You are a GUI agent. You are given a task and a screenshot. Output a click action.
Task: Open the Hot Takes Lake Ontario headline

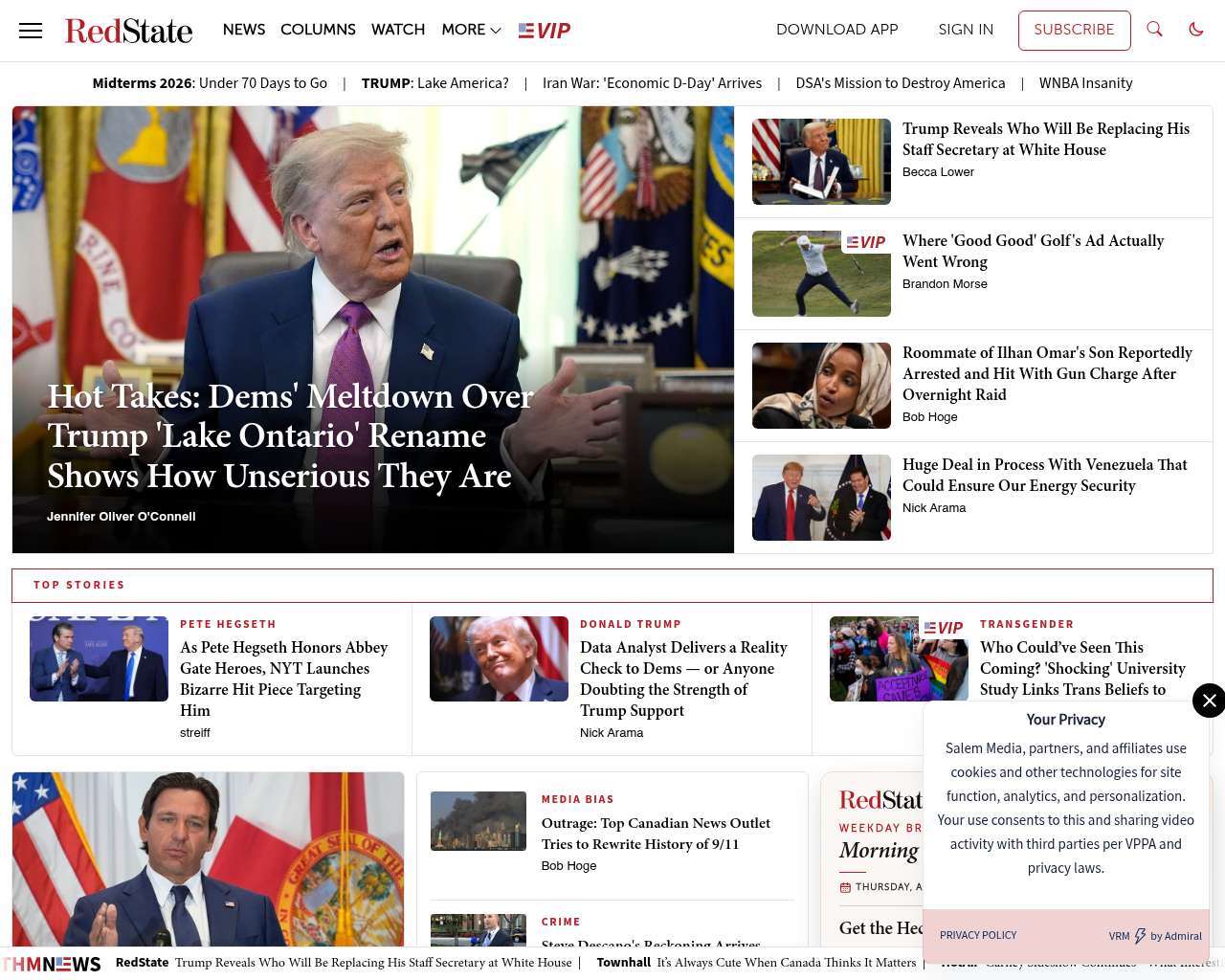[x=290, y=435]
